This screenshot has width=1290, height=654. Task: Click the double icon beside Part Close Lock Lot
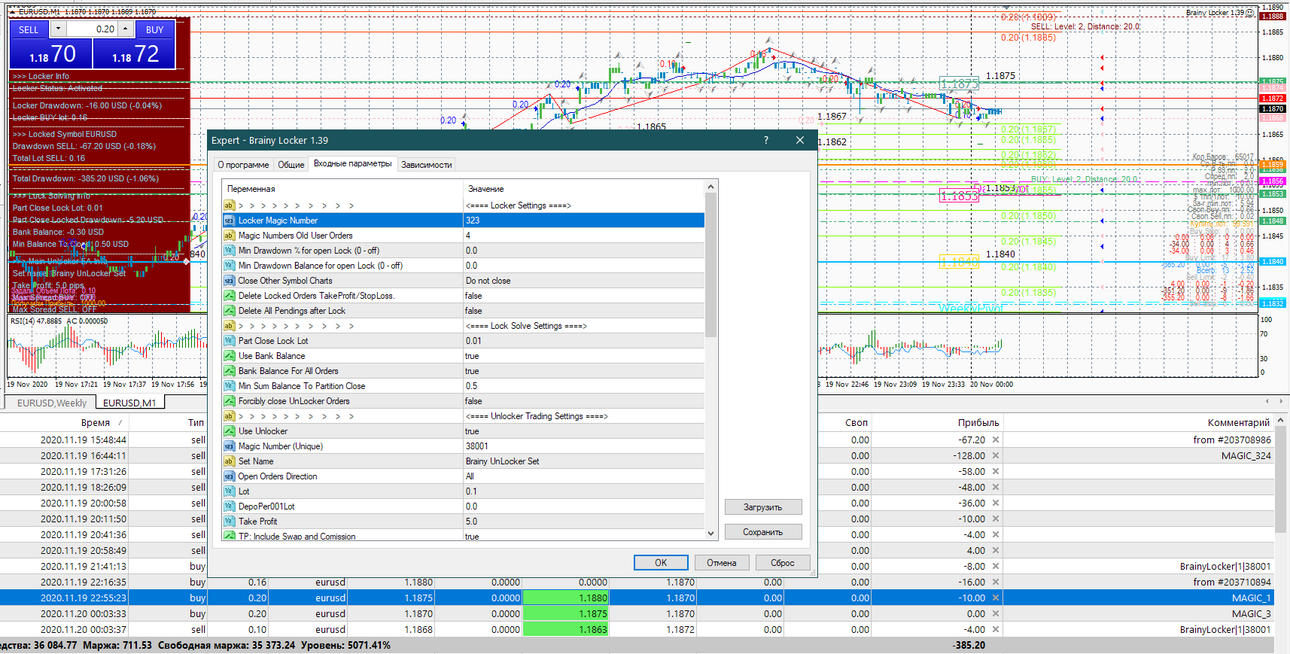coord(228,341)
